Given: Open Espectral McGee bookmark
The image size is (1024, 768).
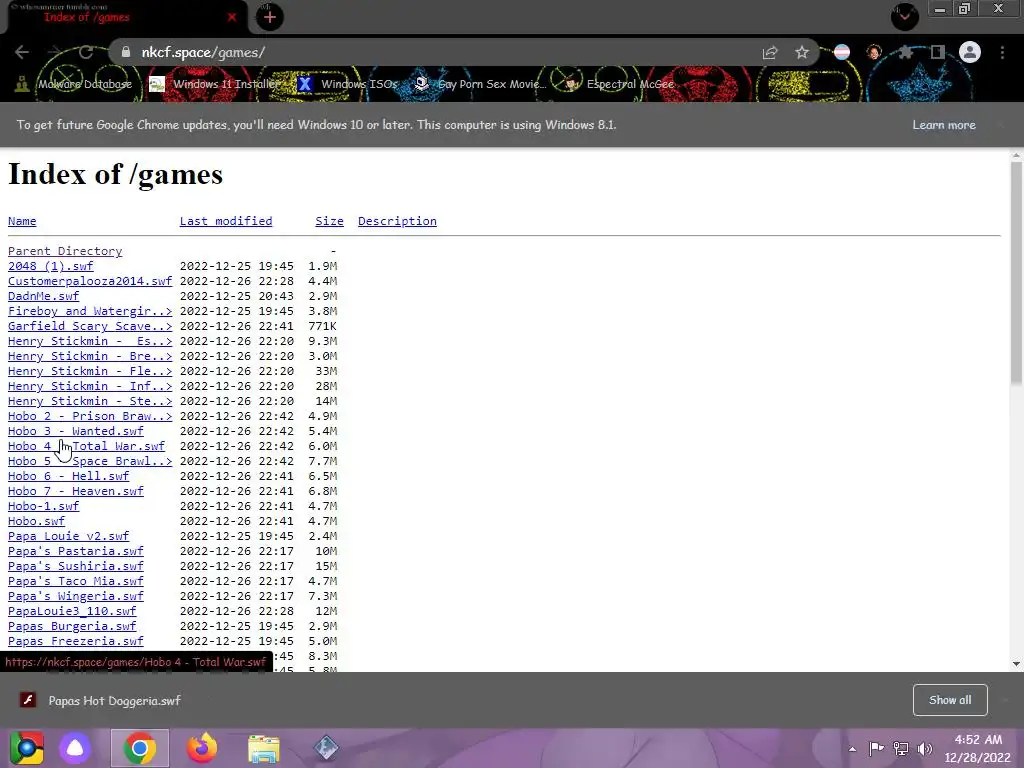Looking at the screenshot, I should coord(619,84).
